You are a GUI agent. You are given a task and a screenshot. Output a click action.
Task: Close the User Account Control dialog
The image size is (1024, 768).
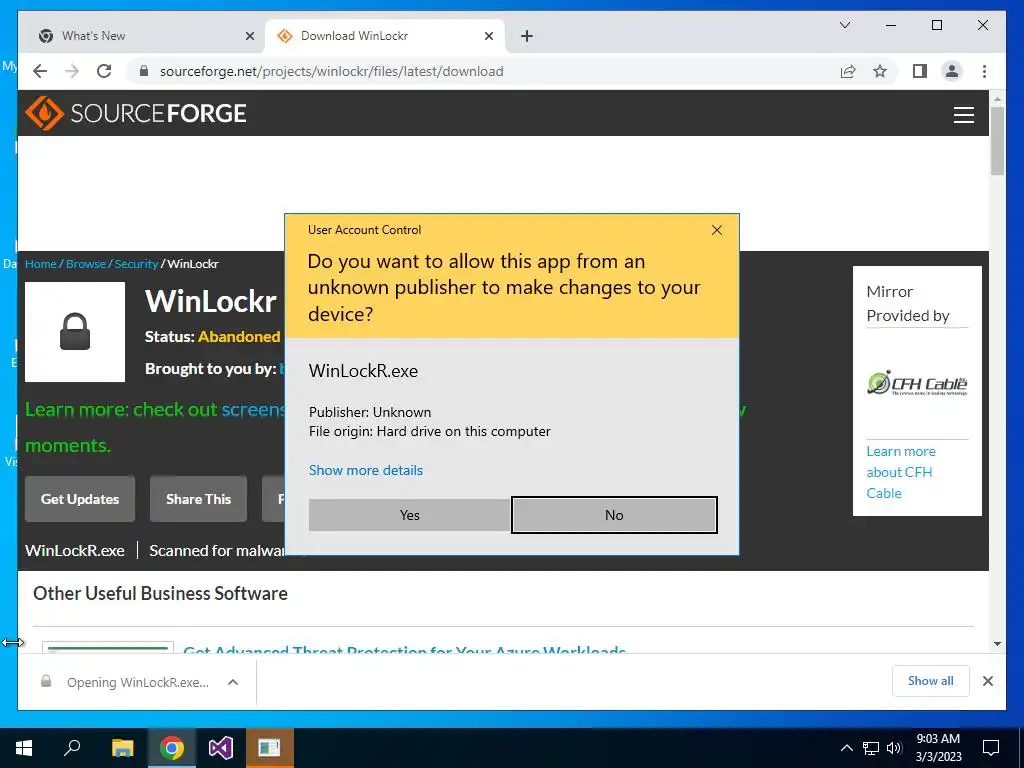click(717, 230)
